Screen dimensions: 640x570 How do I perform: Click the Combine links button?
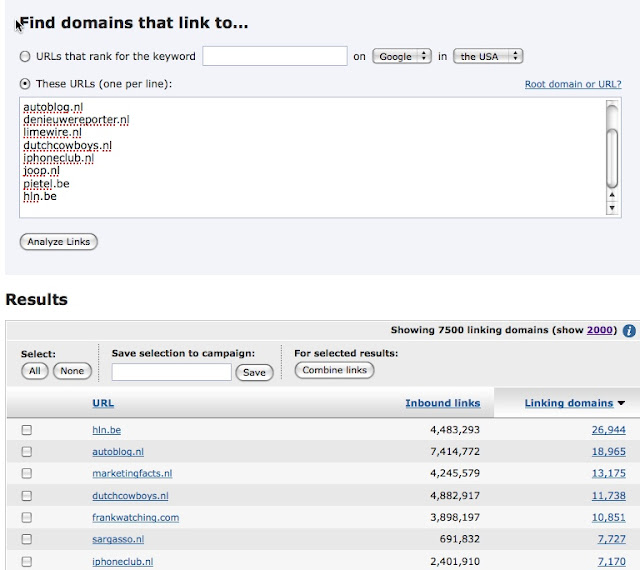(x=334, y=370)
